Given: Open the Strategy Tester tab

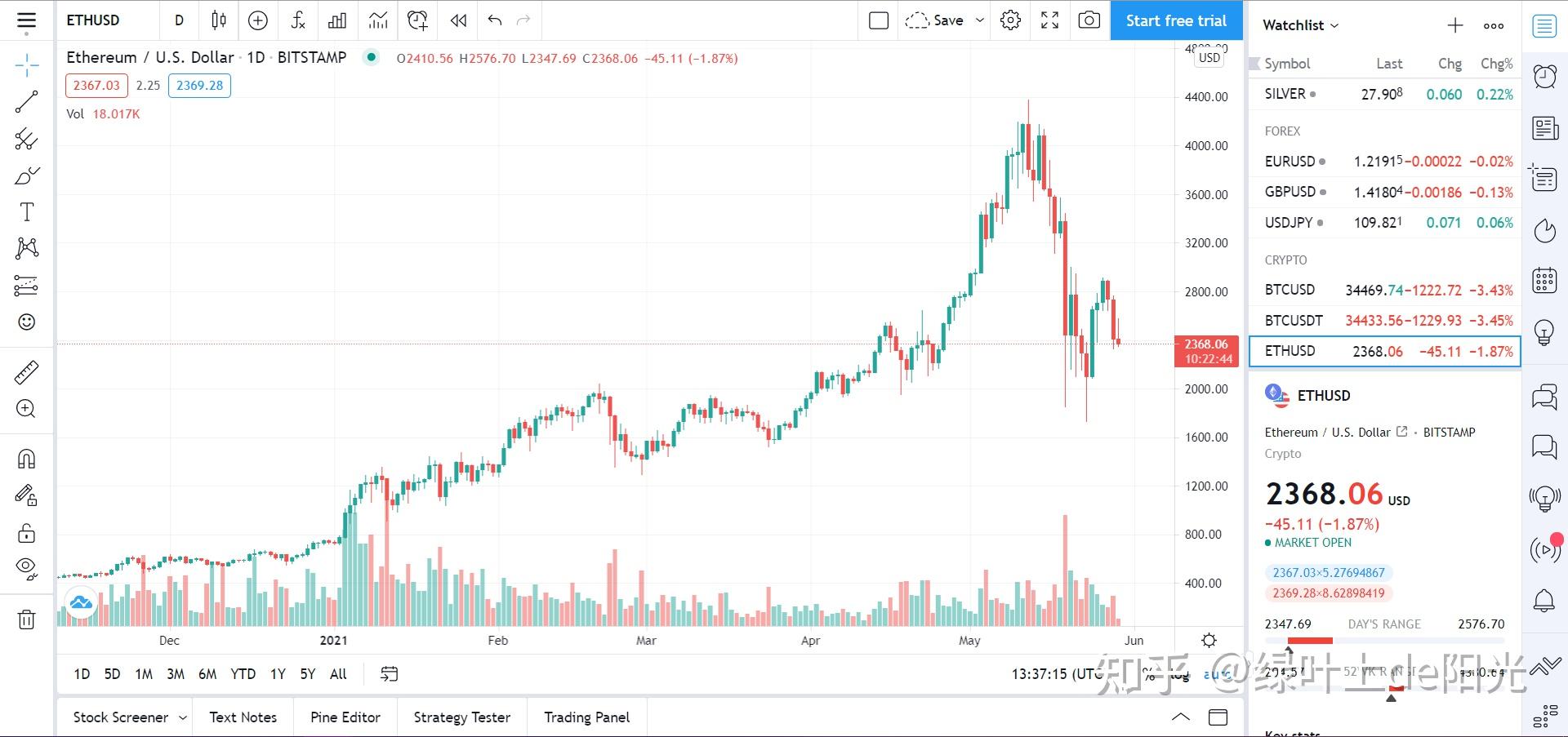Looking at the screenshot, I should 461,717.
